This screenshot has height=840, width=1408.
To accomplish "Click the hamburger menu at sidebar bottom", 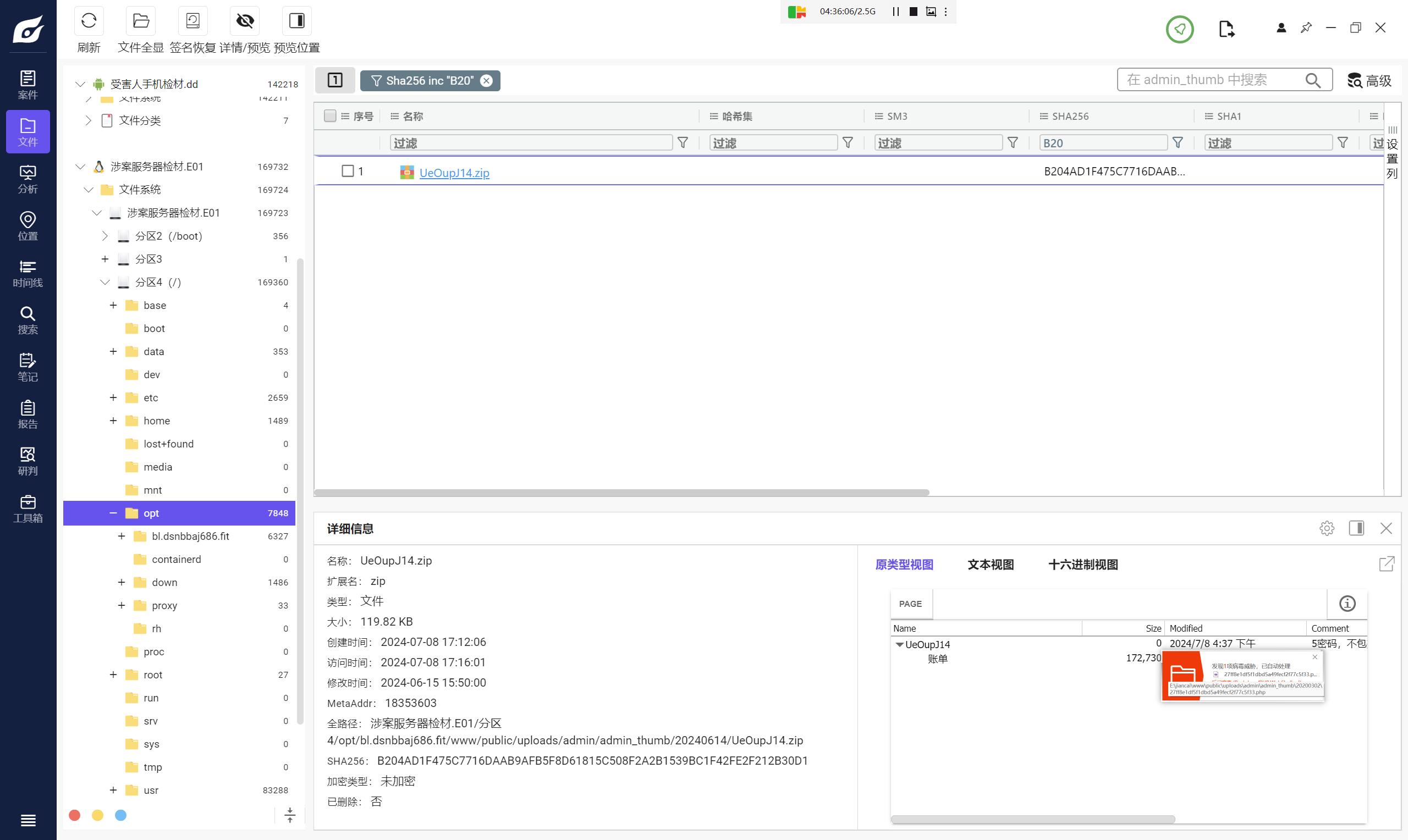I will tap(28, 820).
